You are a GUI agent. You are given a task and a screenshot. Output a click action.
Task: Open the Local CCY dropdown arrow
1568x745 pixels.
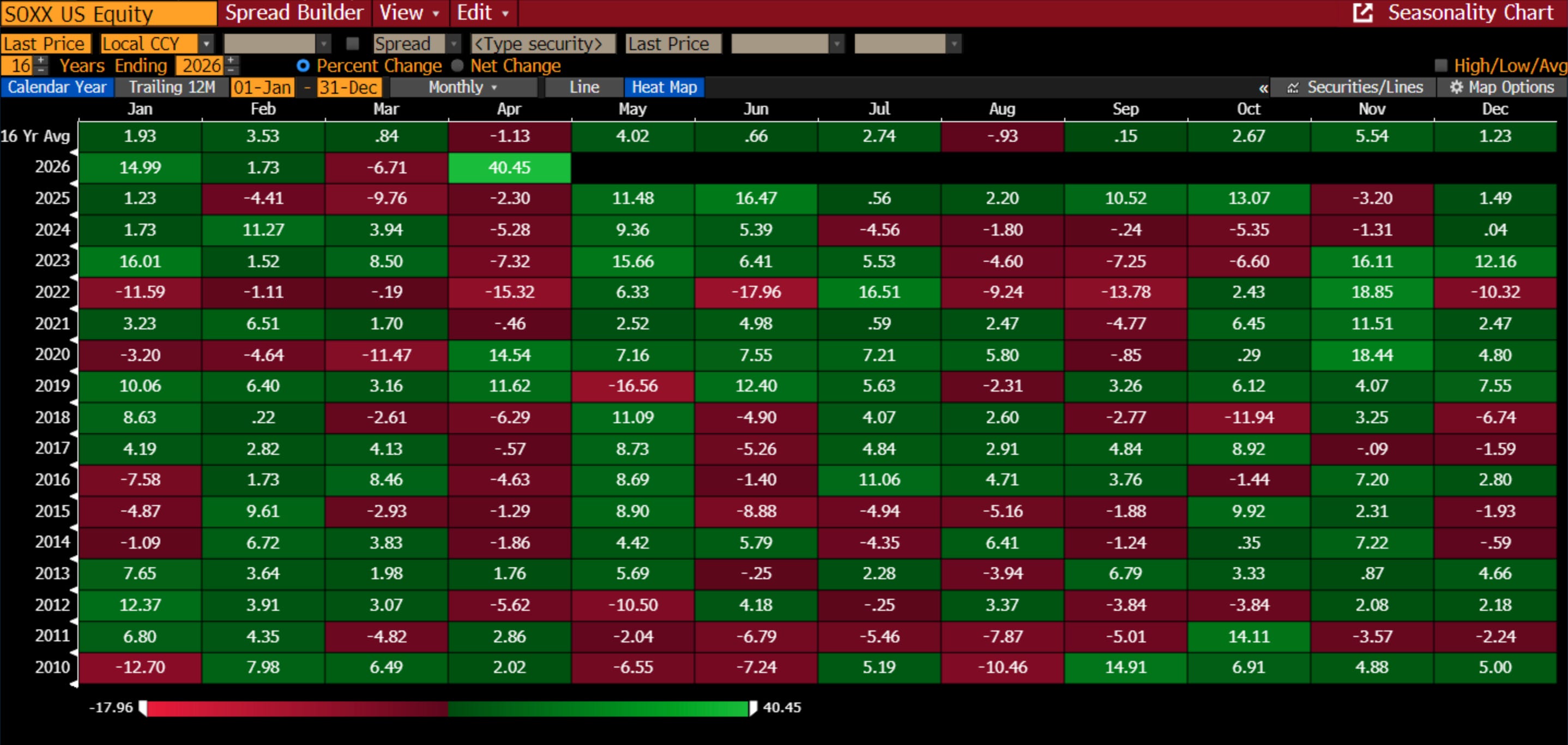206,43
